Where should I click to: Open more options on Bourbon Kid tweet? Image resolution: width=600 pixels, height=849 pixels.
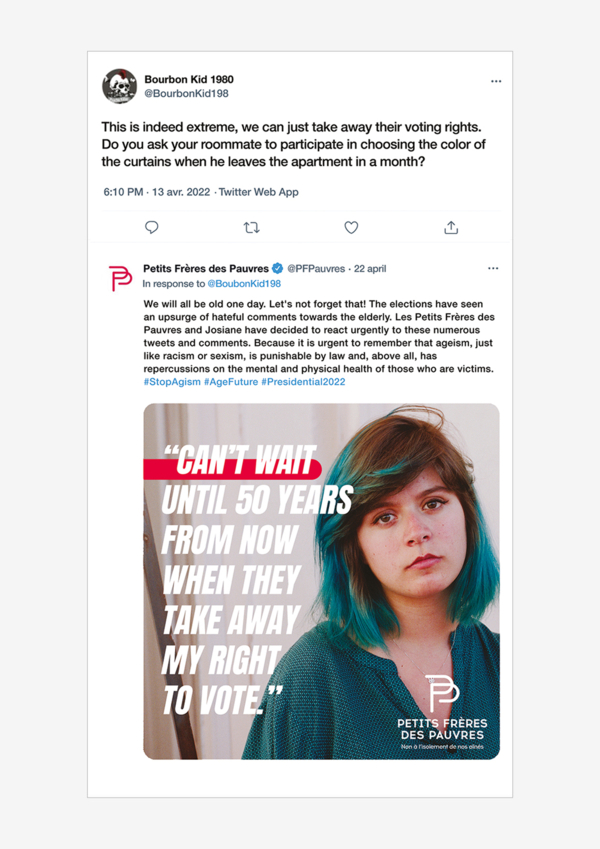[x=496, y=81]
